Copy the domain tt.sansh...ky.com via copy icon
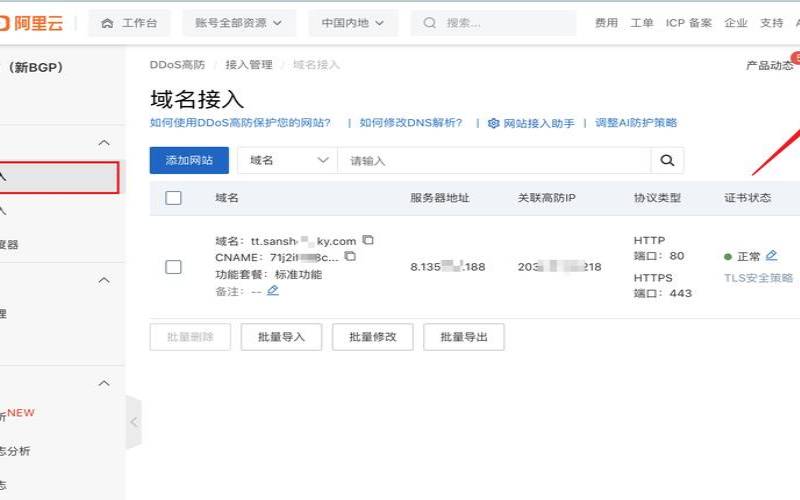800x500 pixels. [x=368, y=240]
